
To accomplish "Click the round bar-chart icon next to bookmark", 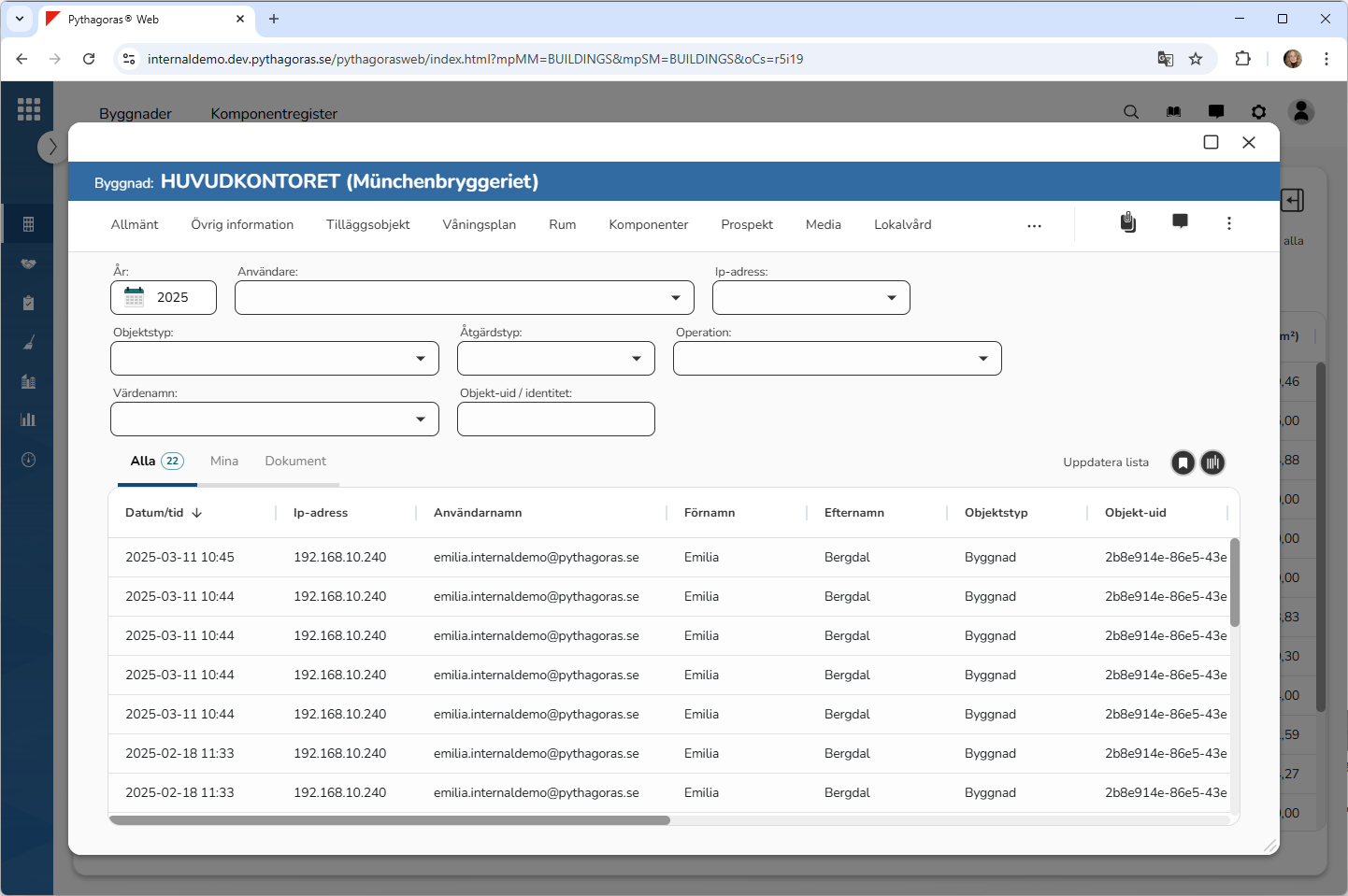I will (x=1212, y=462).
